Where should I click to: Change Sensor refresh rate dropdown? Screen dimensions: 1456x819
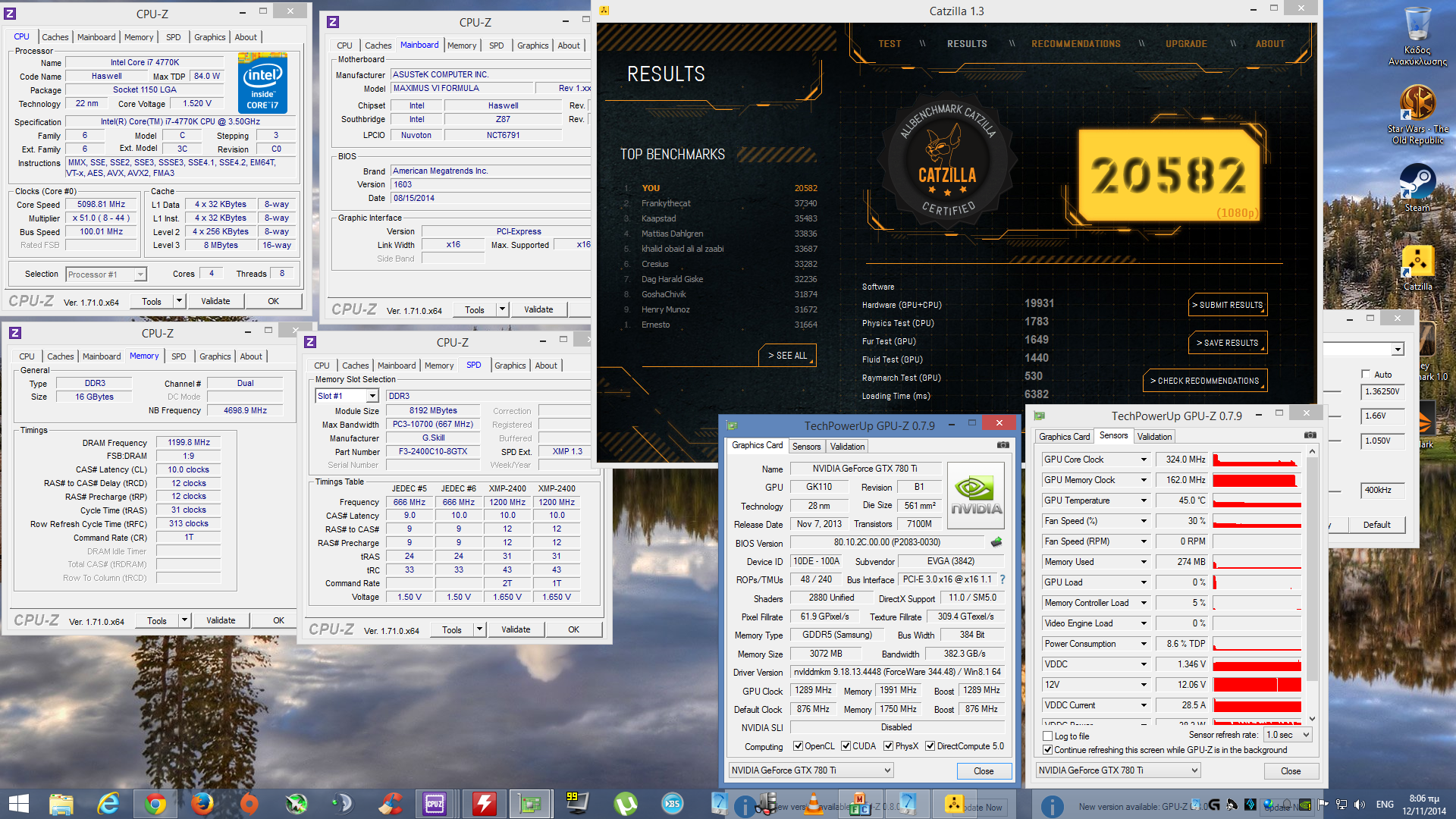click(x=1288, y=735)
